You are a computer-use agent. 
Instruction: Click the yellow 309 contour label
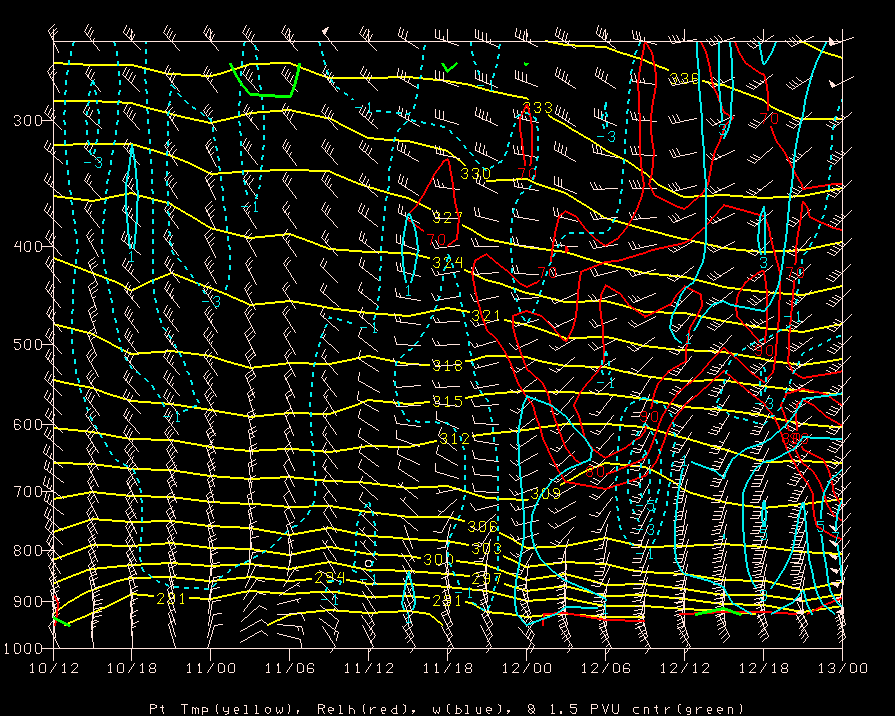pyautogui.click(x=545, y=493)
